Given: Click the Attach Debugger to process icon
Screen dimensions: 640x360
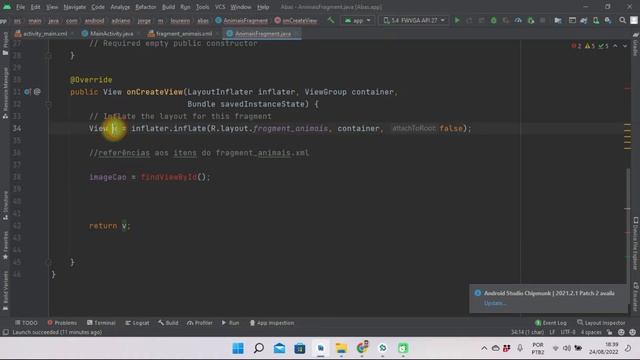Looking at the screenshot, I should [531, 20].
